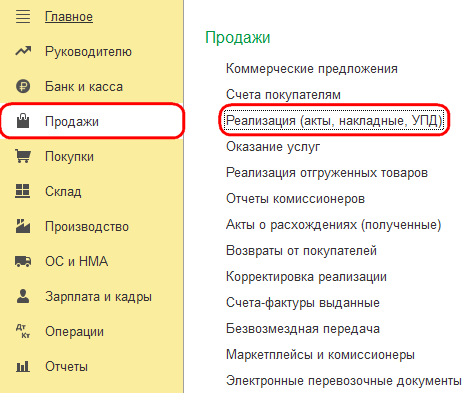Image resolution: width=473 pixels, height=393 pixels.
Task: Open the ОС и НМА section
Action: [76, 261]
